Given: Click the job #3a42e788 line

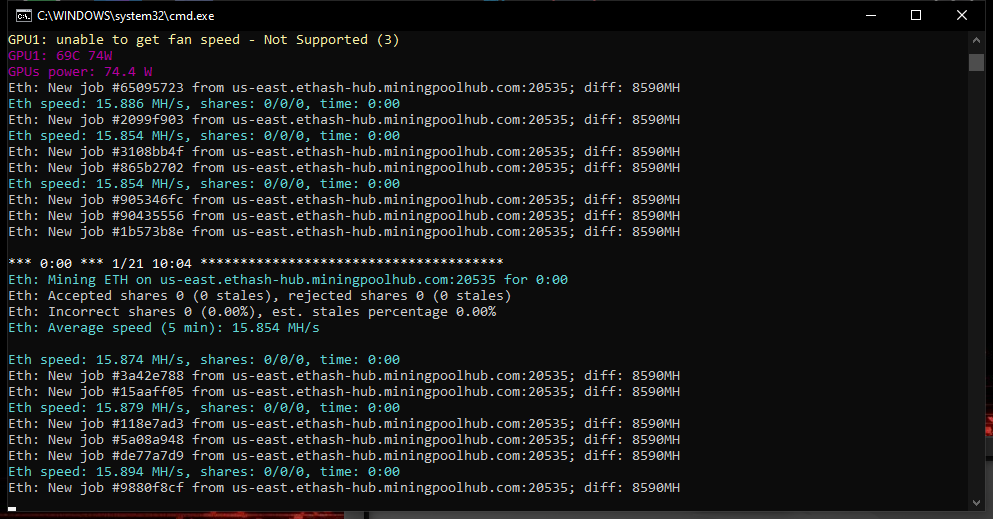Looking at the screenshot, I should (344, 375).
